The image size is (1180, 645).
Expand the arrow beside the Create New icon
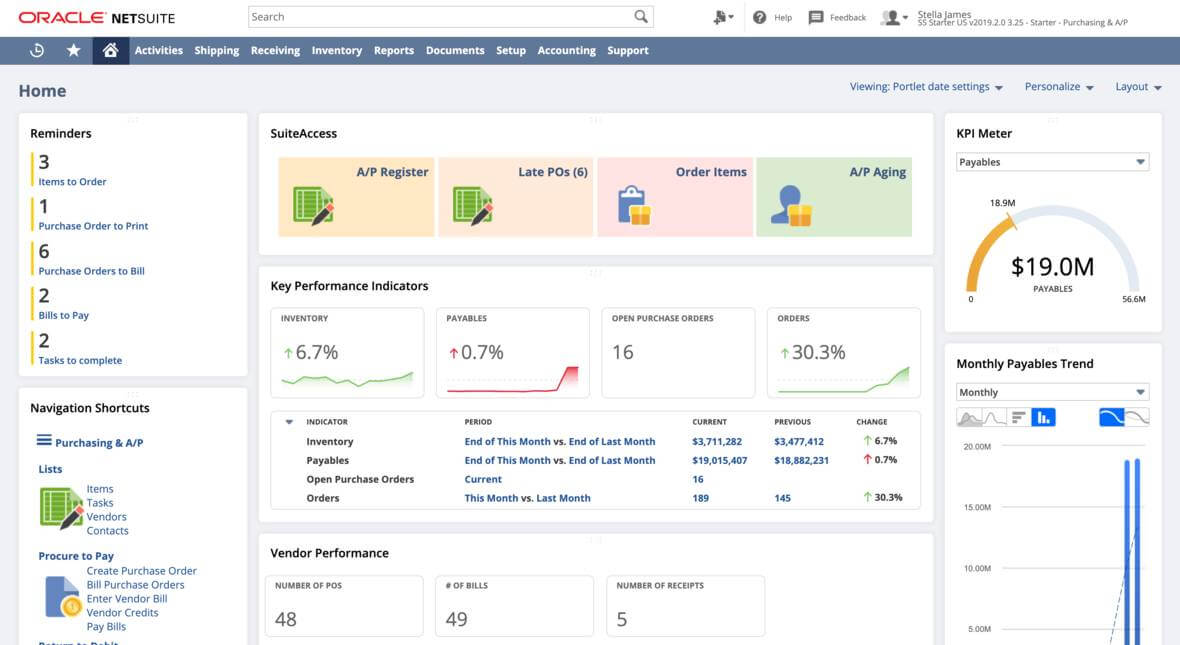click(x=731, y=17)
